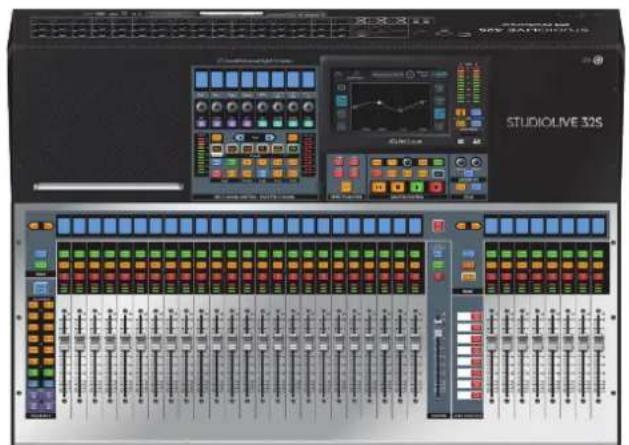Push the eighth Fat Channel encoder knob
The height and width of the screenshot is (445, 629).
pyautogui.click(x=308, y=107)
